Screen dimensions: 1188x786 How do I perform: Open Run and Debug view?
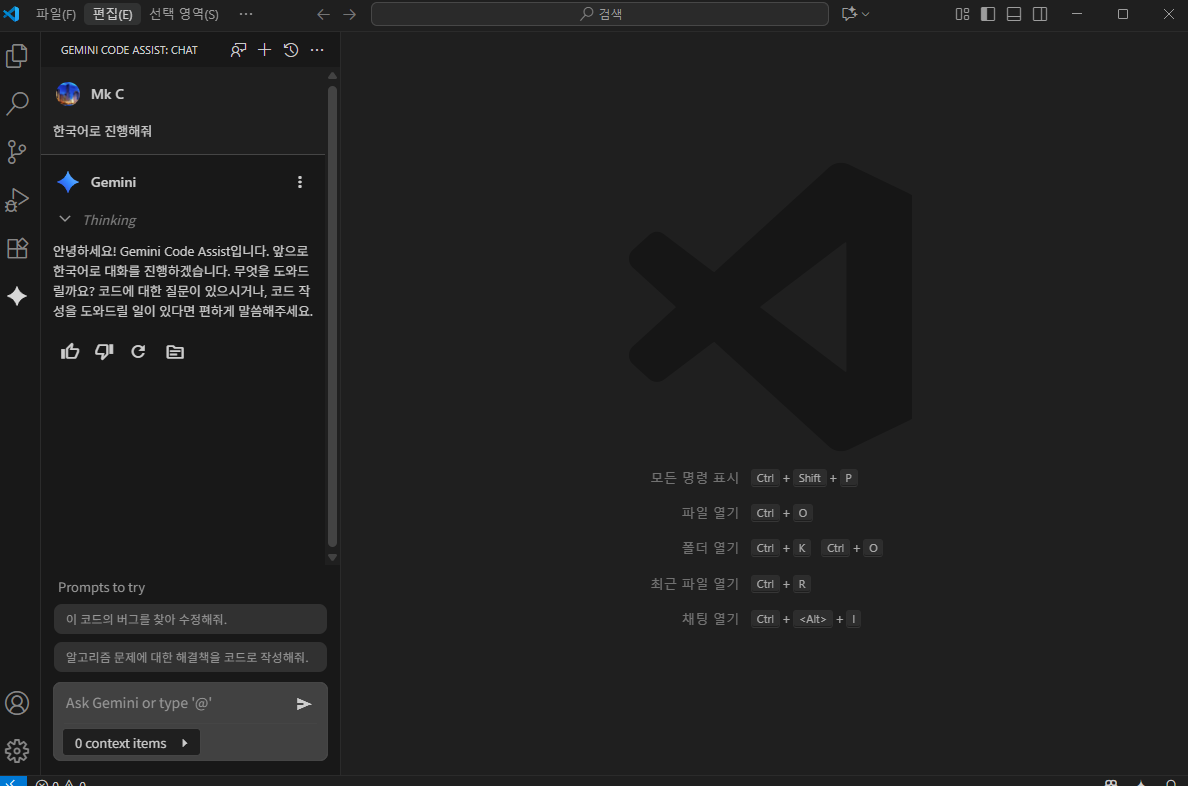tap(17, 200)
